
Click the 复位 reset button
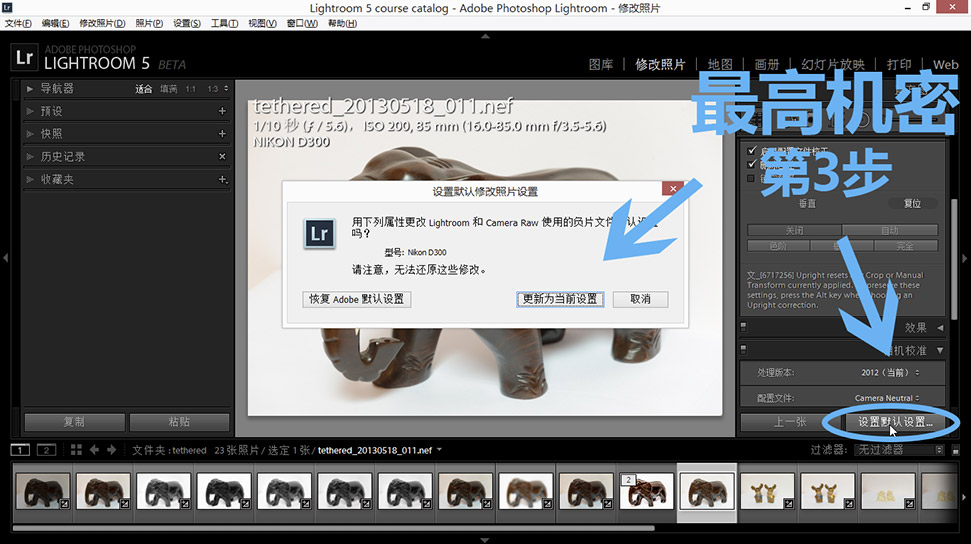(x=912, y=203)
